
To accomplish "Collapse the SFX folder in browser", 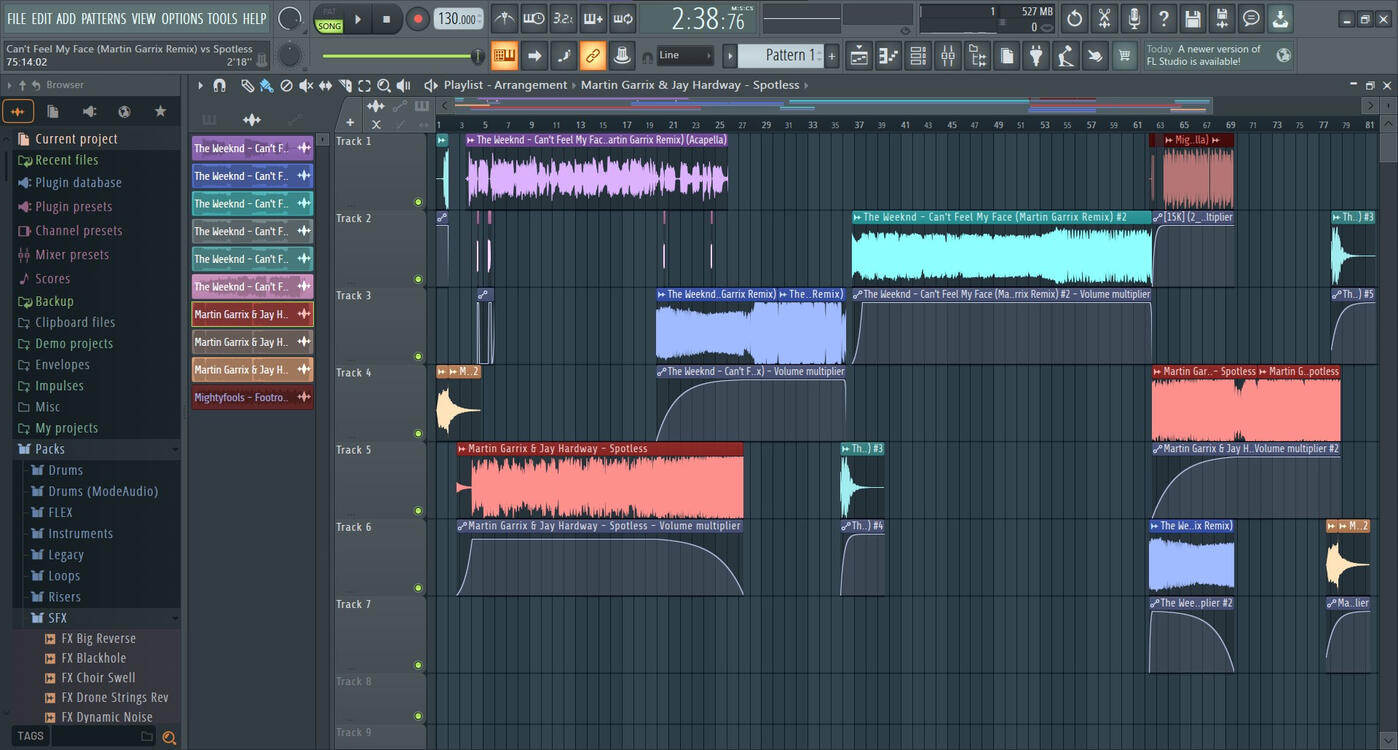I will tap(57, 618).
